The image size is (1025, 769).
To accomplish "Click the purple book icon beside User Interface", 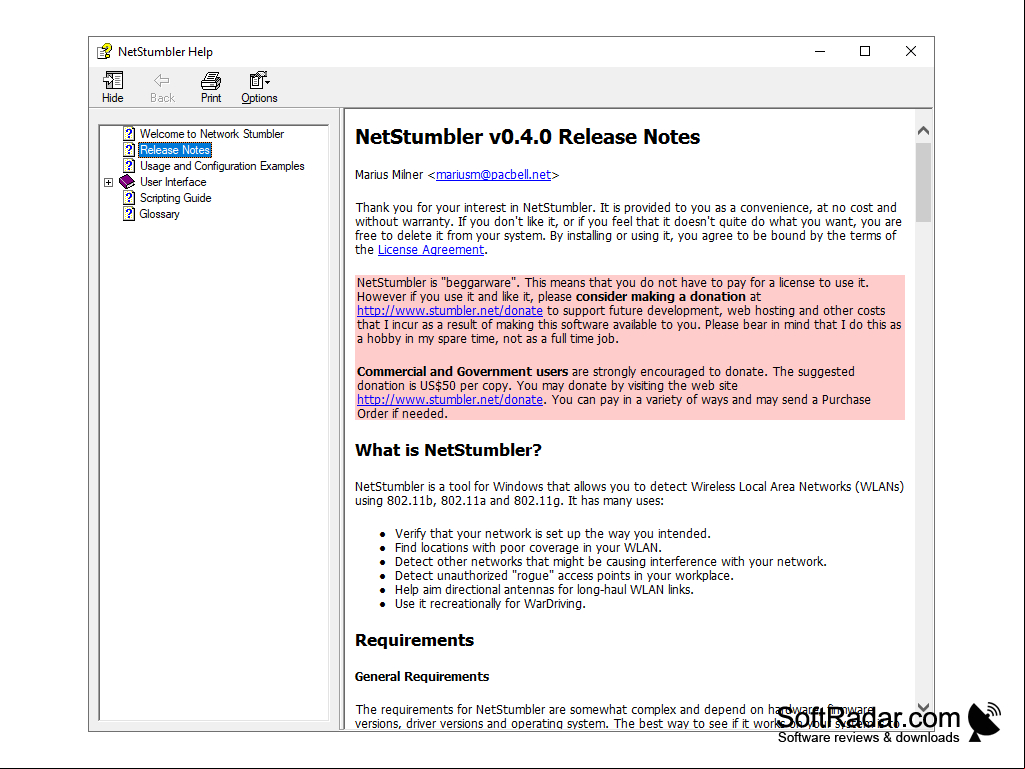I will pos(127,182).
